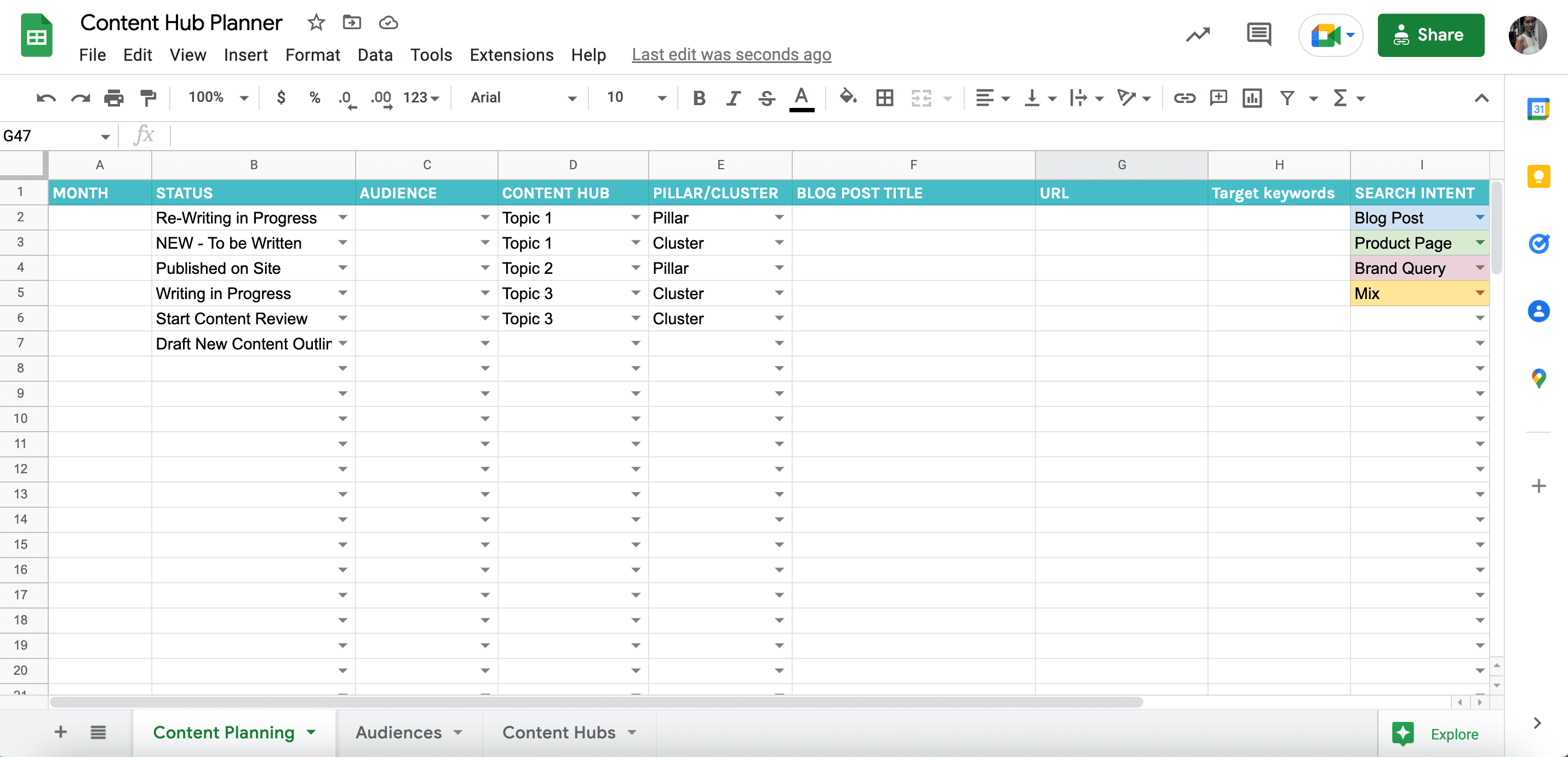Format value as currency
Screen dimensions: 1568x757
point(281,98)
